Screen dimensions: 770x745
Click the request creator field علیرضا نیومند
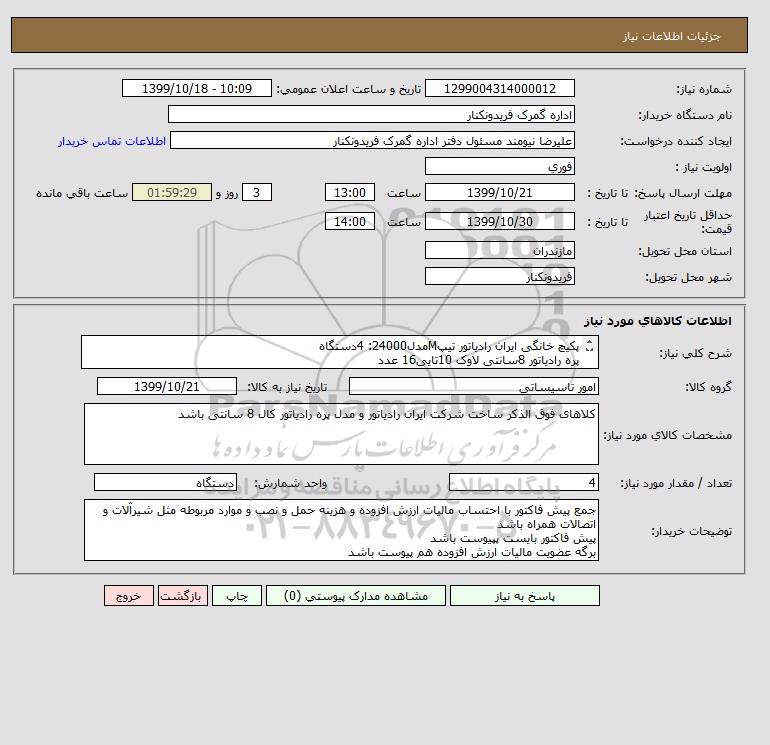coord(372,140)
